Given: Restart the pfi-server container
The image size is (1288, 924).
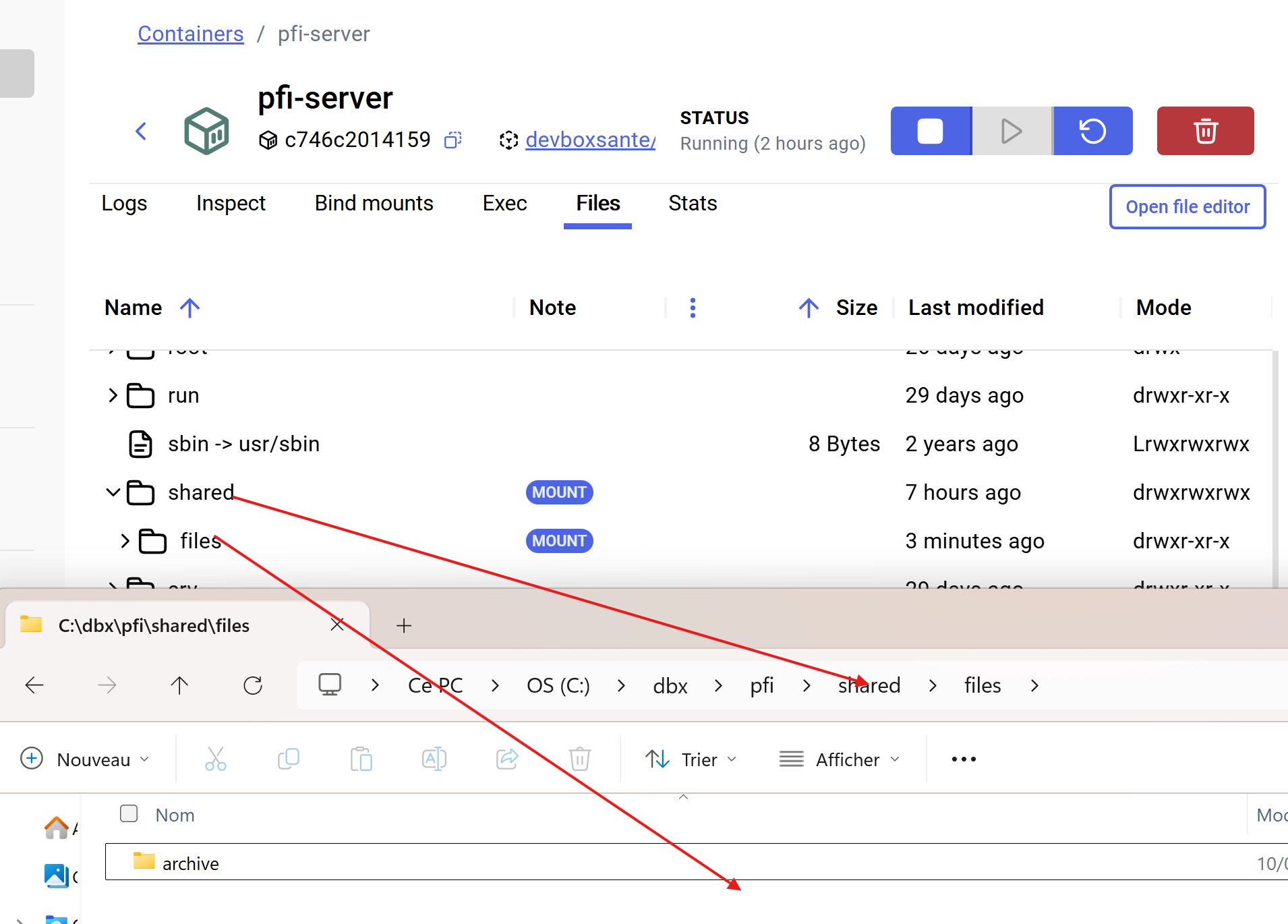Looking at the screenshot, I should (x=1092, y=131).
